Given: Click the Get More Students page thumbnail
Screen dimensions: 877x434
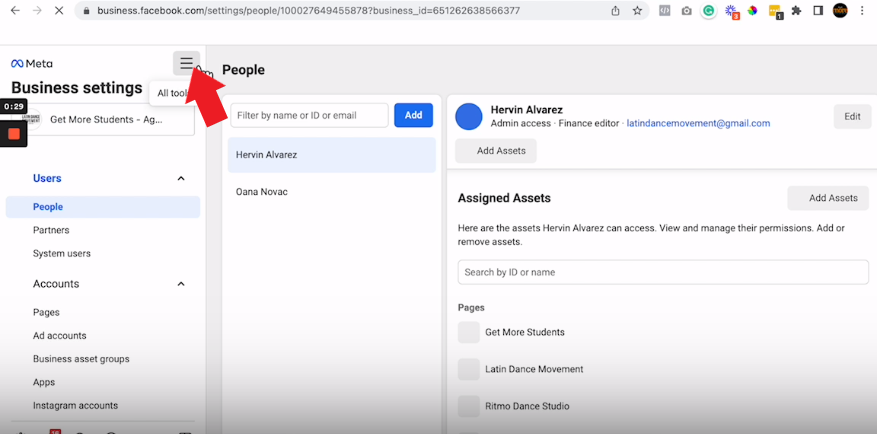Looking at the screenshot, I should coord(469,332).
